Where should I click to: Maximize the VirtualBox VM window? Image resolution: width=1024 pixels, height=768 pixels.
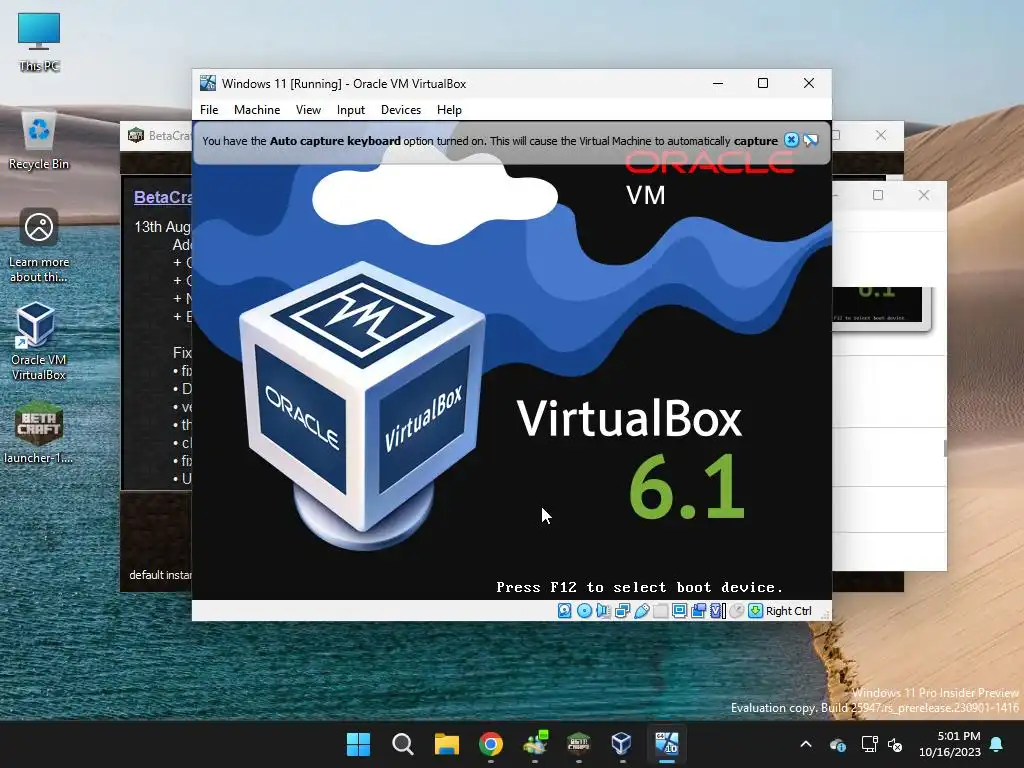click(763, 83)
